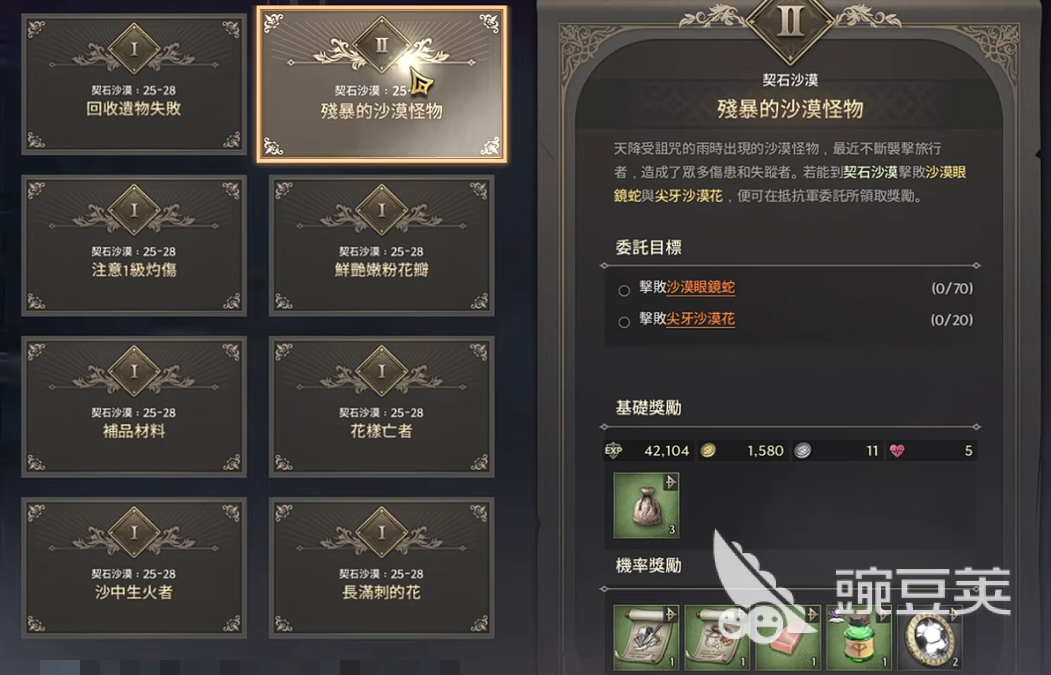Viewport: 1051px width, 675px height.
Task: Click the silver gem coin reward icon
Action: click(932, 637)
